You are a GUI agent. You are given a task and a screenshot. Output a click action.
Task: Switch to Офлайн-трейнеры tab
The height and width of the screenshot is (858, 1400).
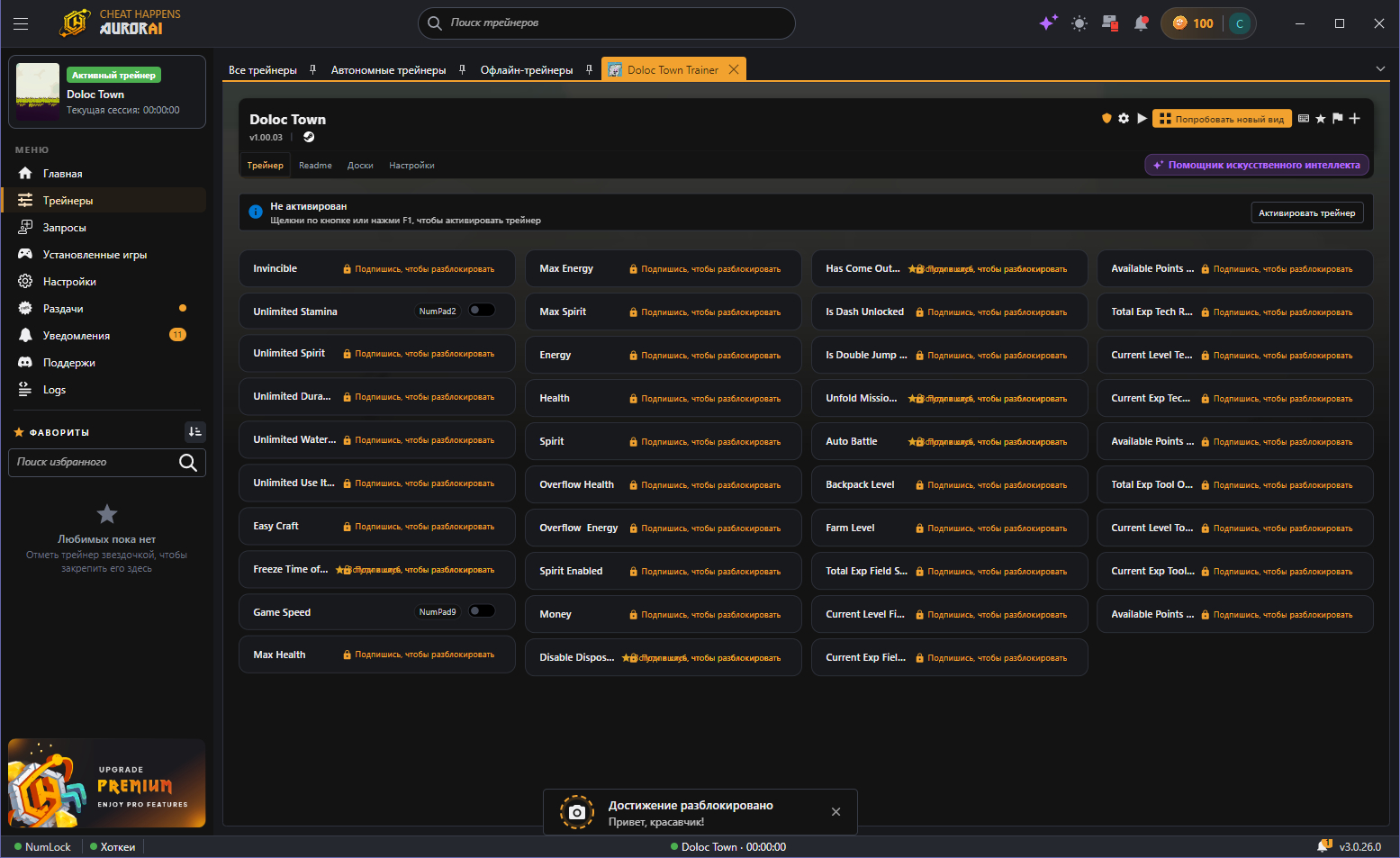(526, 69)
